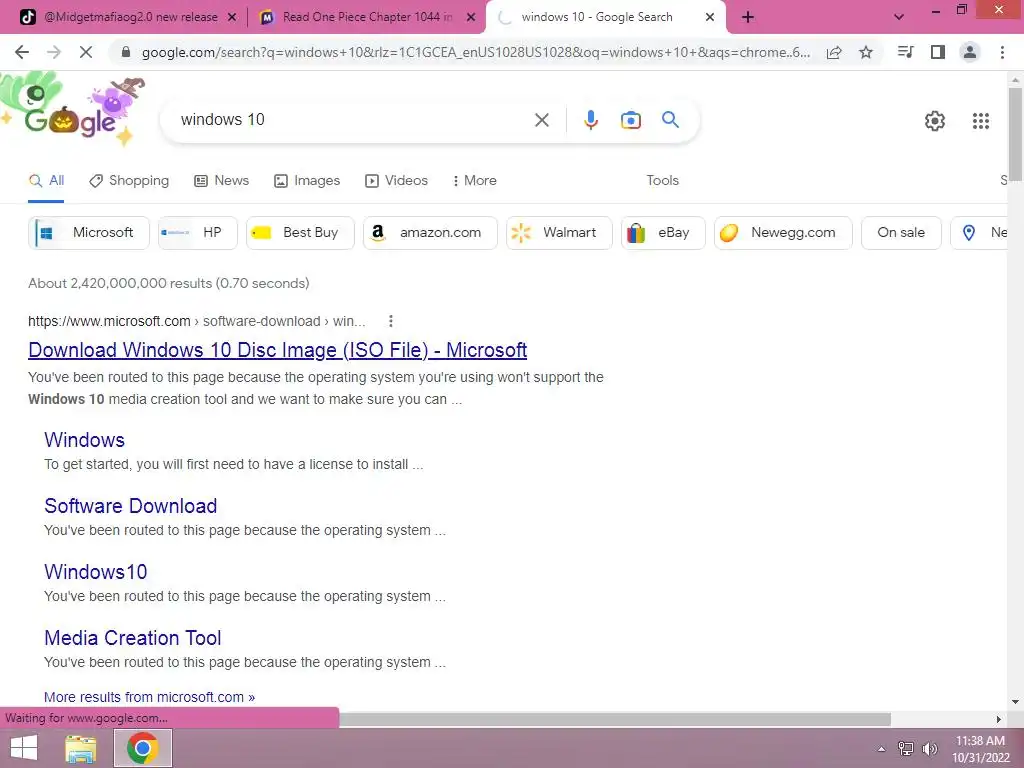This screenshot has width=1024, height=768.
Task: Filter by the Best Buy chip
Action: (x=300, y=232)
